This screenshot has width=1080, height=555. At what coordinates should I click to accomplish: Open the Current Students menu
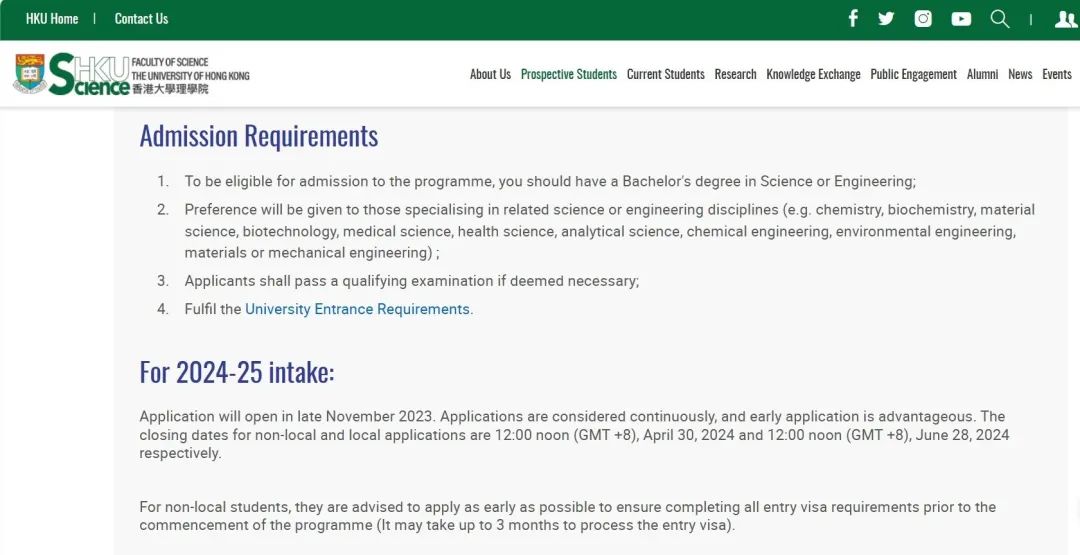click(x=665, y=74)
